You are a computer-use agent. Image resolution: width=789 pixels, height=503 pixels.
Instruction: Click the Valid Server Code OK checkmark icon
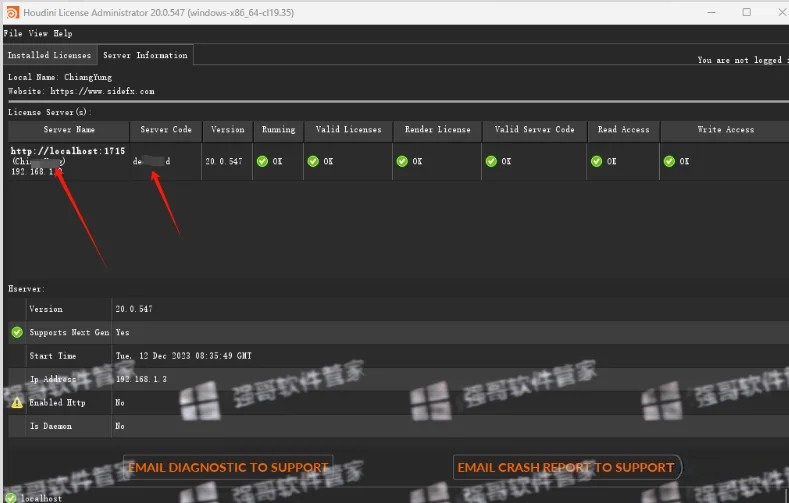click(x=491, y=161)
